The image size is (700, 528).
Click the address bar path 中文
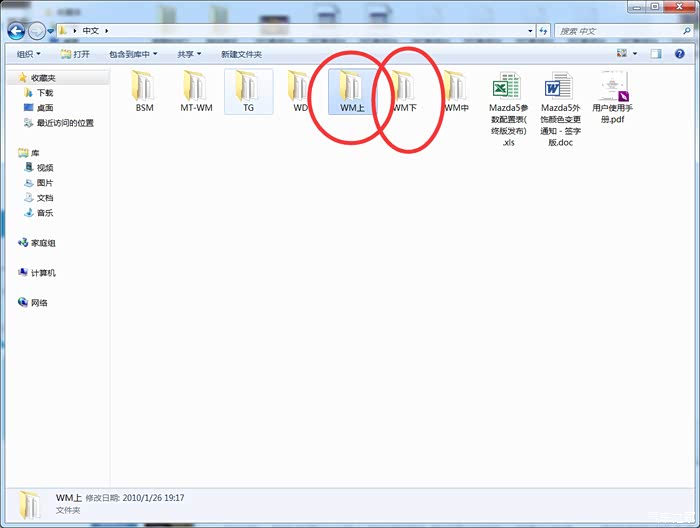91,31
